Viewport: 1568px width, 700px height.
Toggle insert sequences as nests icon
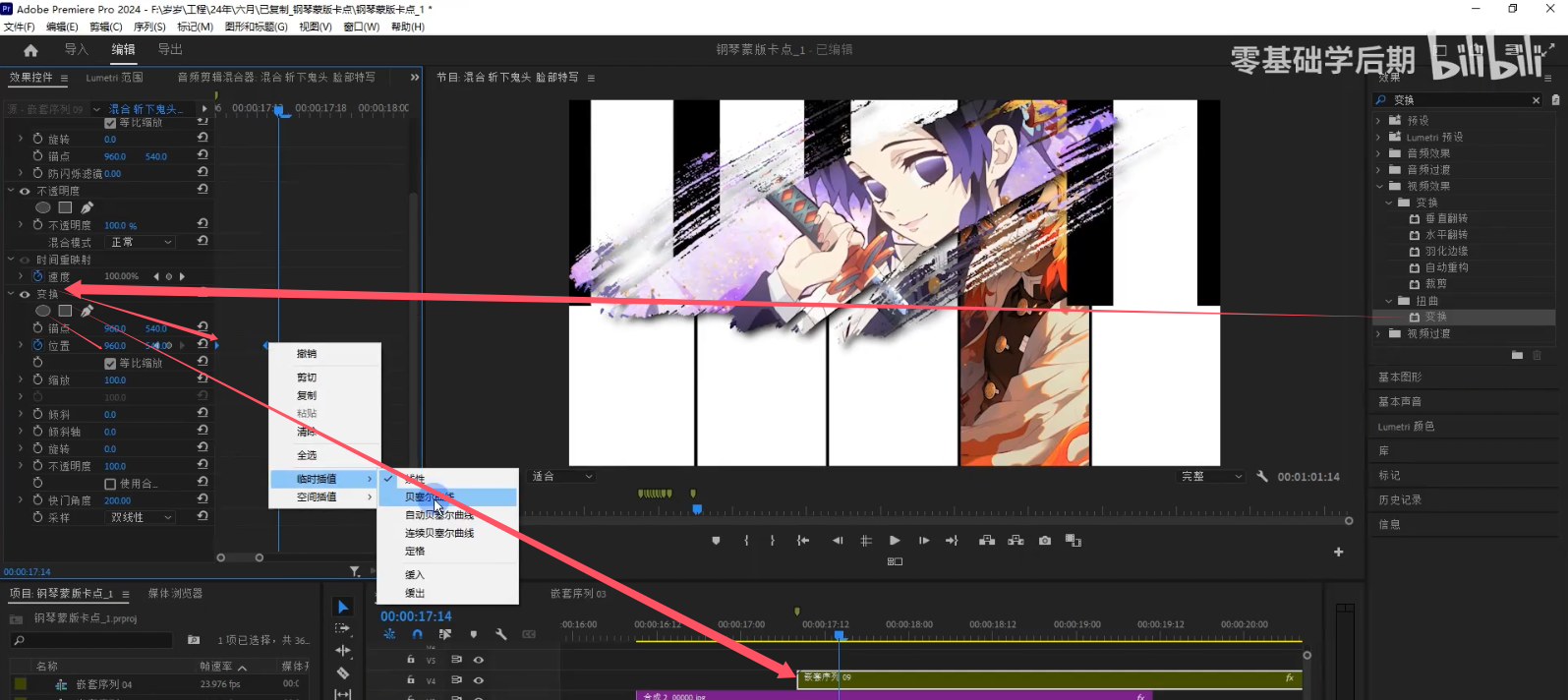click(x=389, y=634)
